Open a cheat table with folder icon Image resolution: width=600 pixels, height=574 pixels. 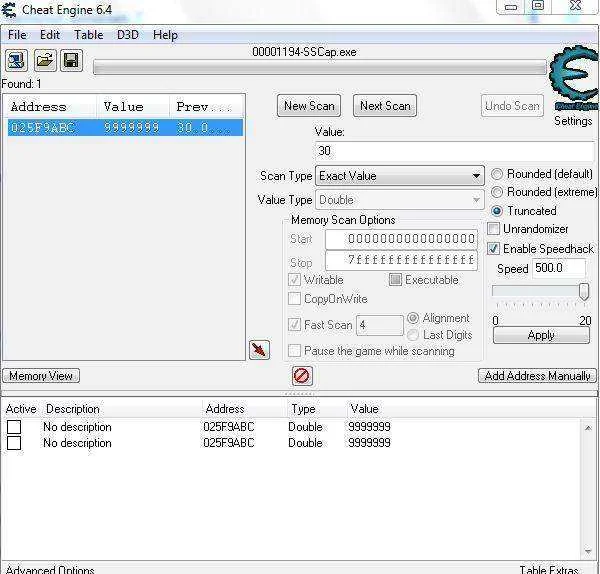click(45, 60)
